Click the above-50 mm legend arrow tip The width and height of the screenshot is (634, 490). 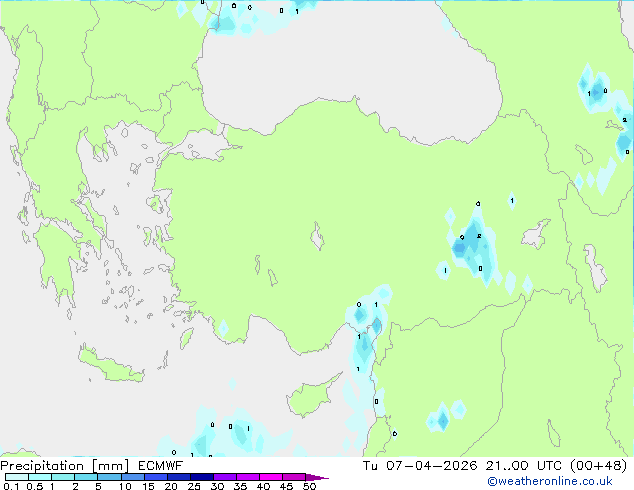[317, 477]
